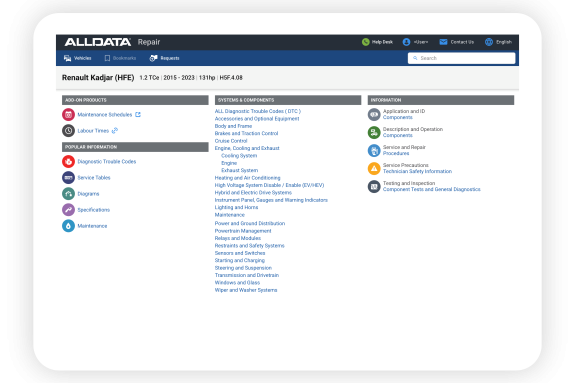The height and width of the screenshot is (383, 575).
Task: Click the Description and Operation icon
Action: click(x=374, y=132)
